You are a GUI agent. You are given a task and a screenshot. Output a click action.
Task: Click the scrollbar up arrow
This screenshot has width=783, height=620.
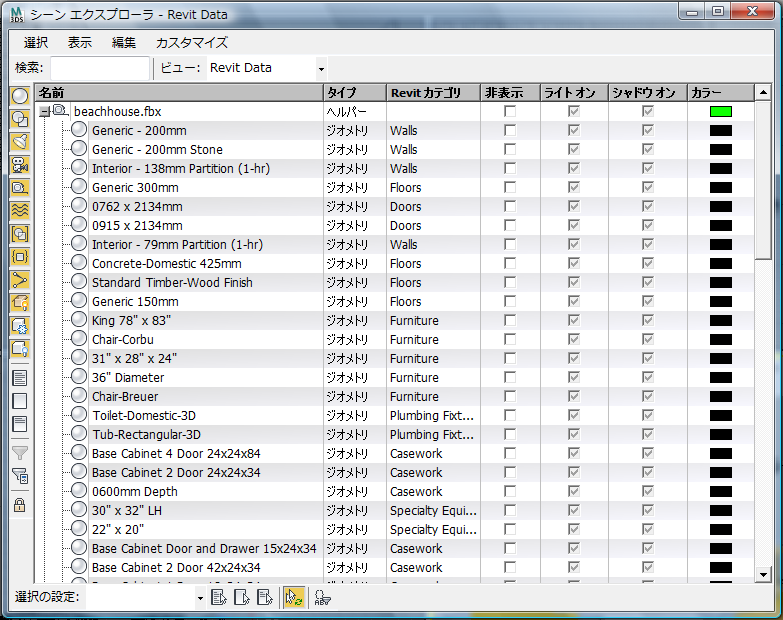763,92
